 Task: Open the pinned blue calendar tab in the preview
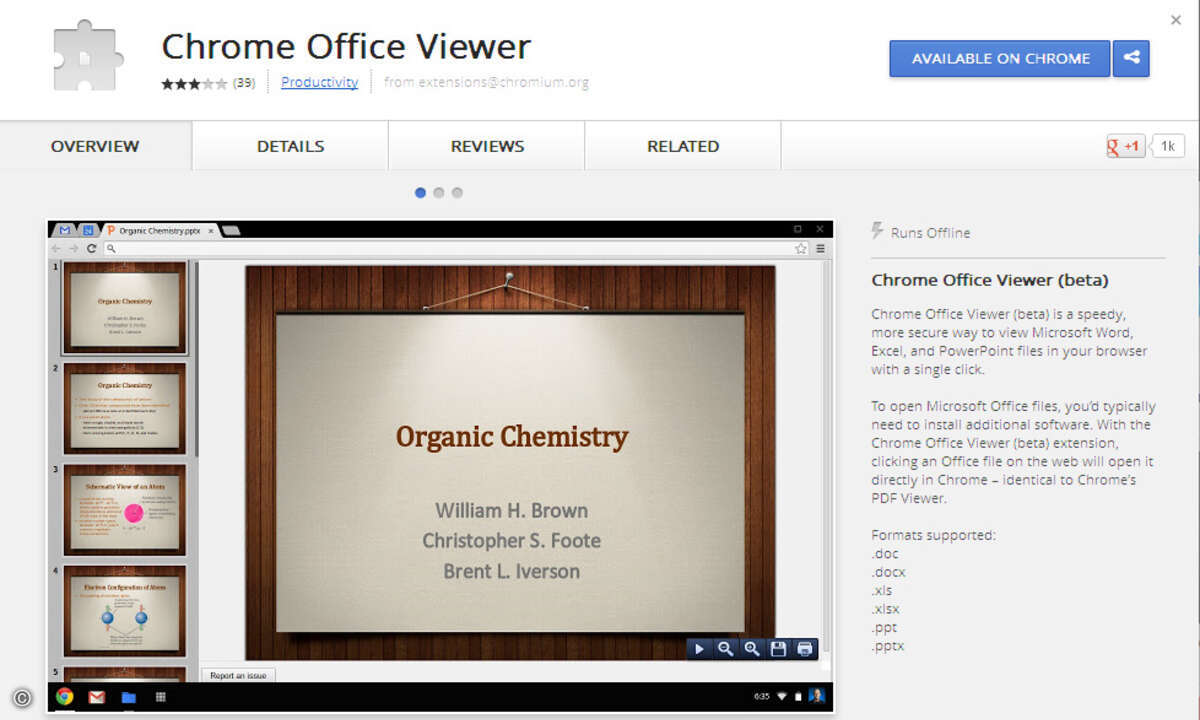[88, 230]
